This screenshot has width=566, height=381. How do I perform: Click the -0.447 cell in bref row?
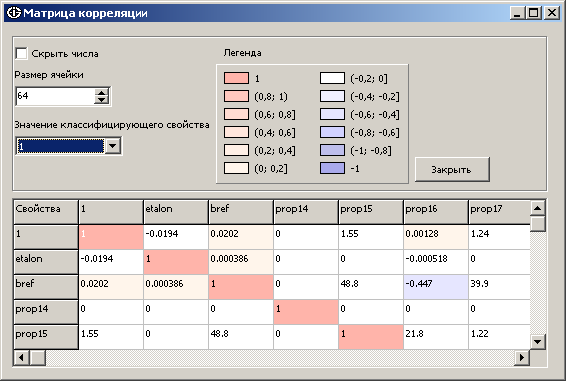pos(436,287)
